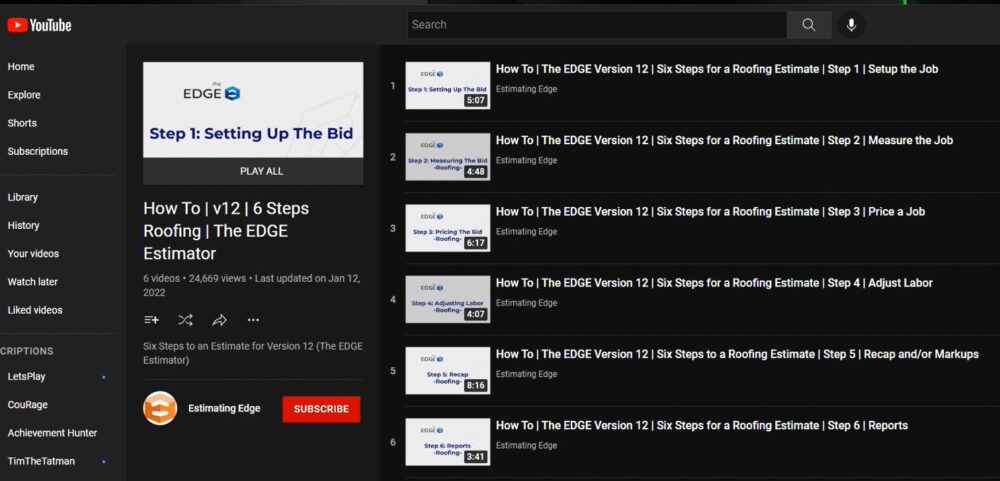Click title 'Step 3 | Price a Job'
The width and height of the screenshot is (1000, 481).
[710, 212]
